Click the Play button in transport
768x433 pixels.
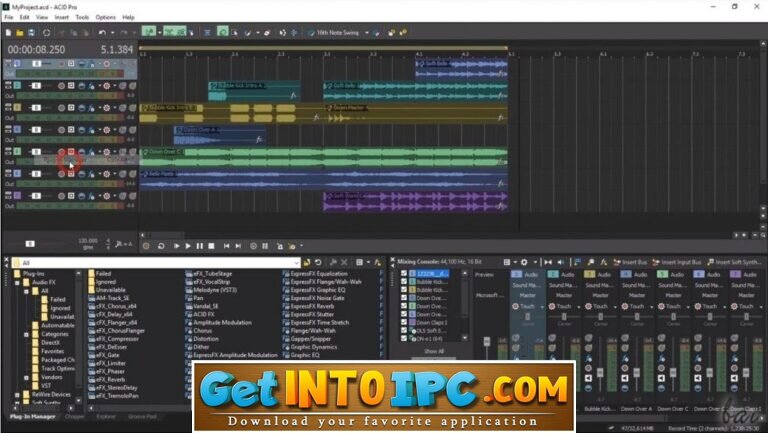tap(188, 246)
